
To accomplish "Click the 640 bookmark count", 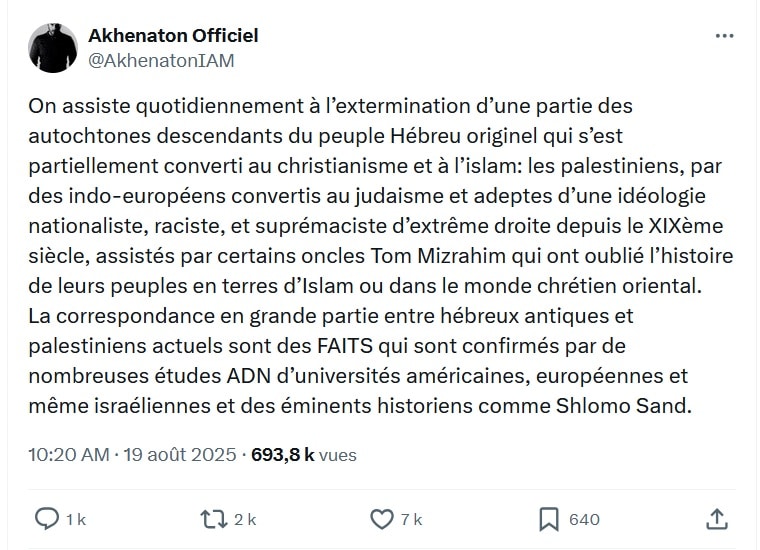I will point(584,519).
